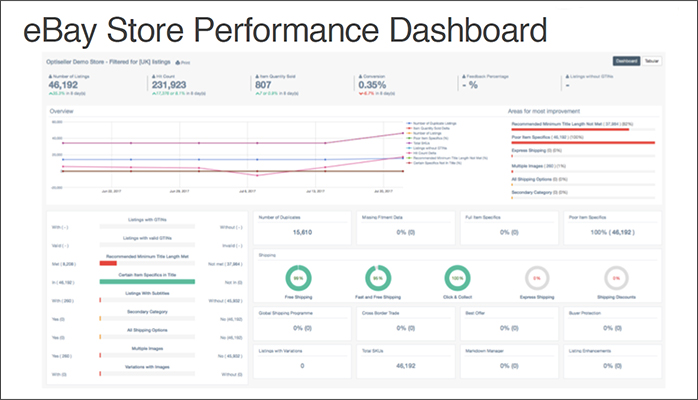This screenshot has width=698, height=400.
Task: Click the Number of Duplicates card
Action: coord(302,228)
